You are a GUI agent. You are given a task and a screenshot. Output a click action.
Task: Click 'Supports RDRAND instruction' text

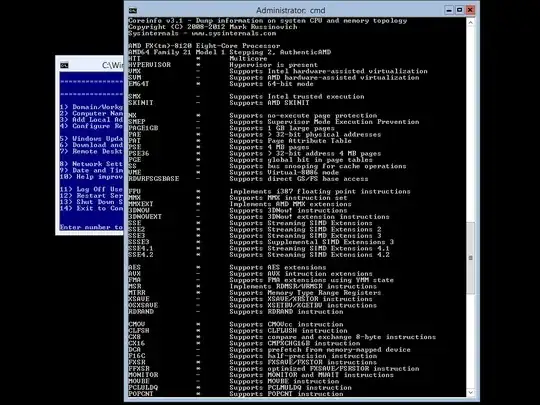[x=286, y=312]
